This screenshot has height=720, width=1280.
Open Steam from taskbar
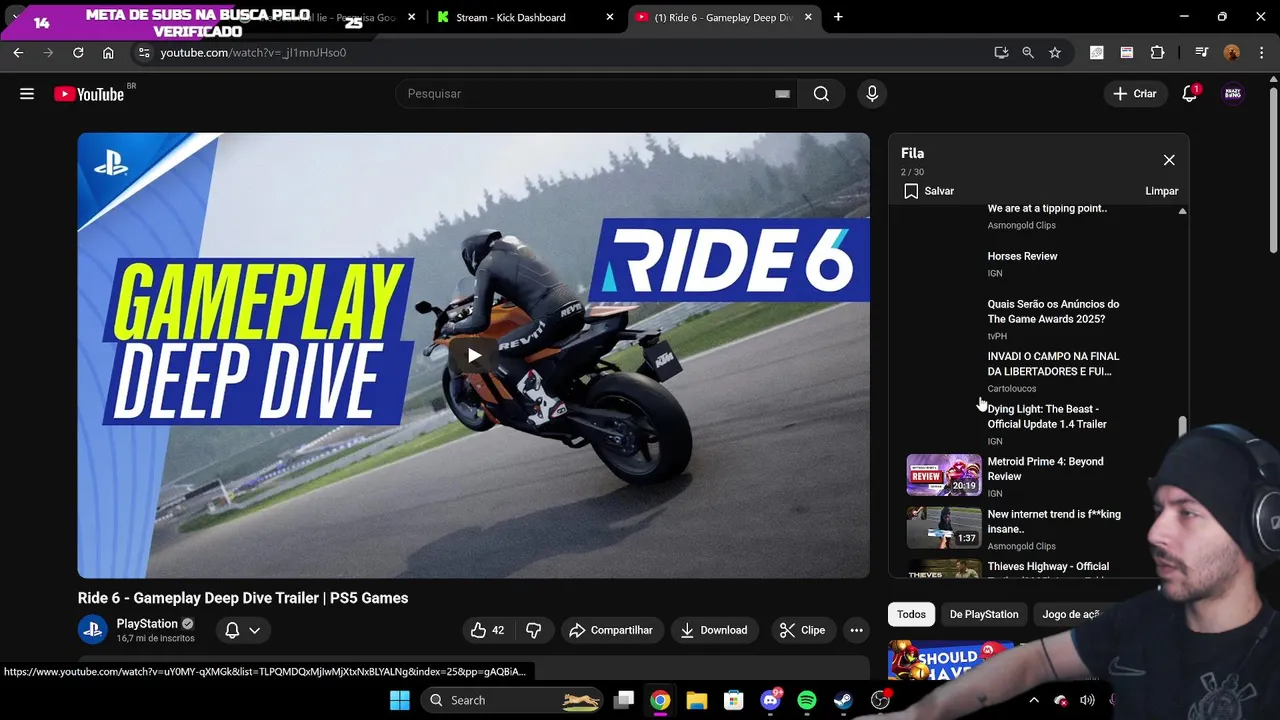pyautogui.click(x=843, y=700)
